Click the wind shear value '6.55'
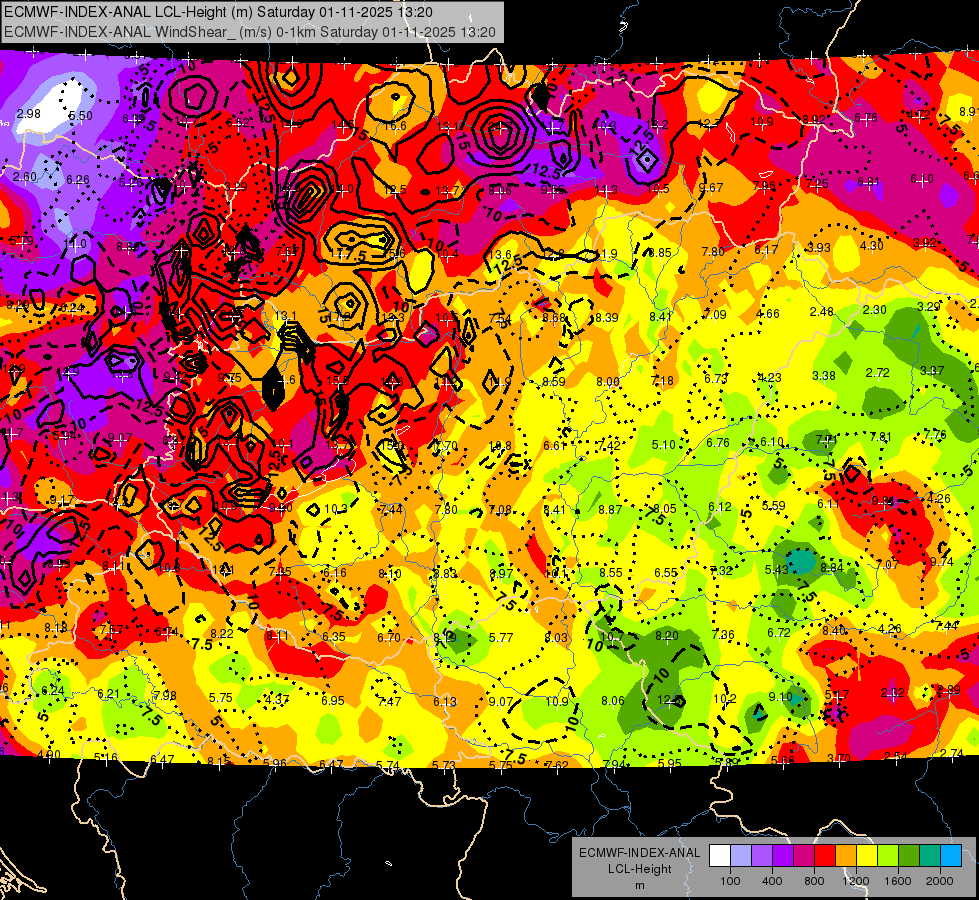 666,572
